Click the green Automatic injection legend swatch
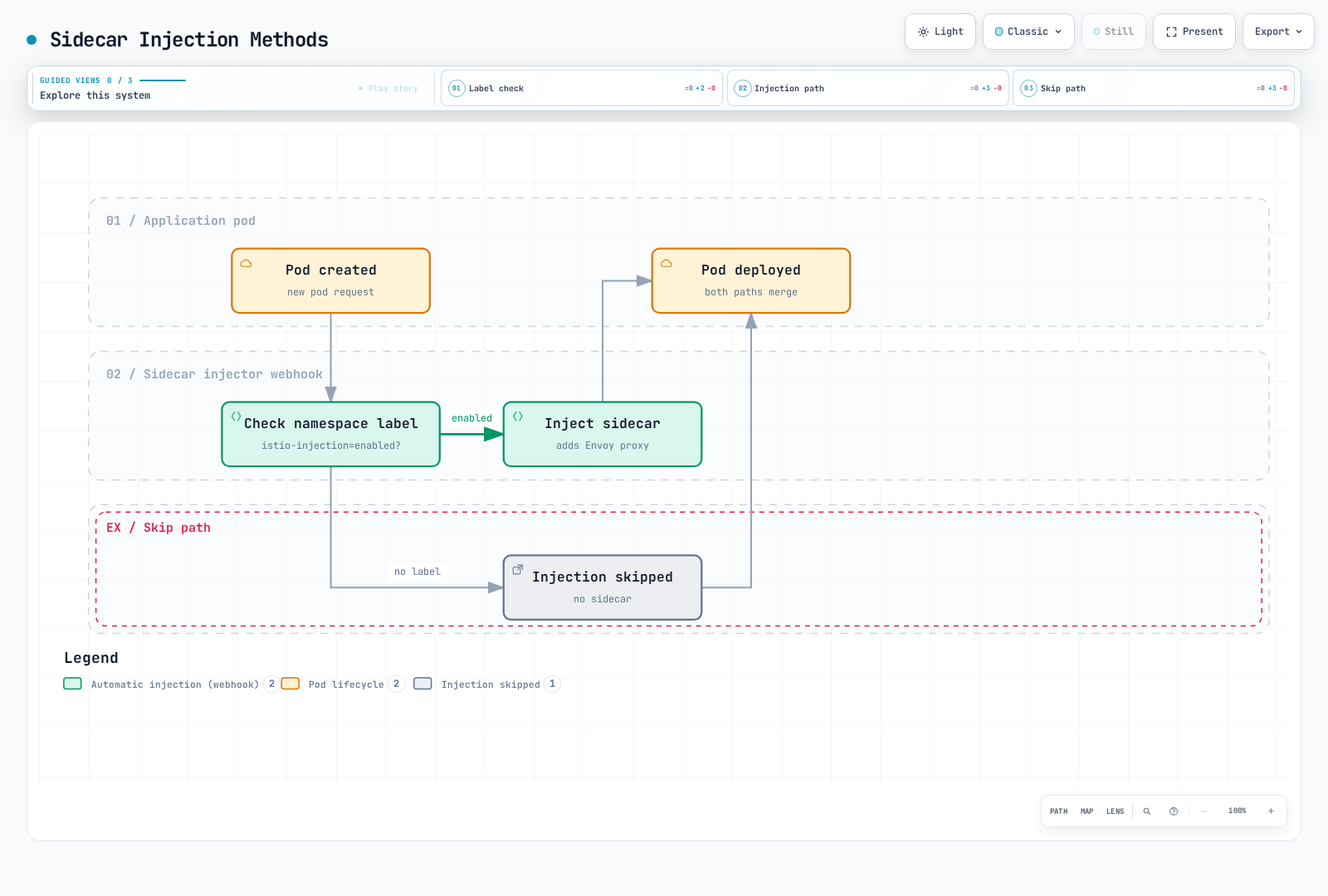 pos(73,684)
